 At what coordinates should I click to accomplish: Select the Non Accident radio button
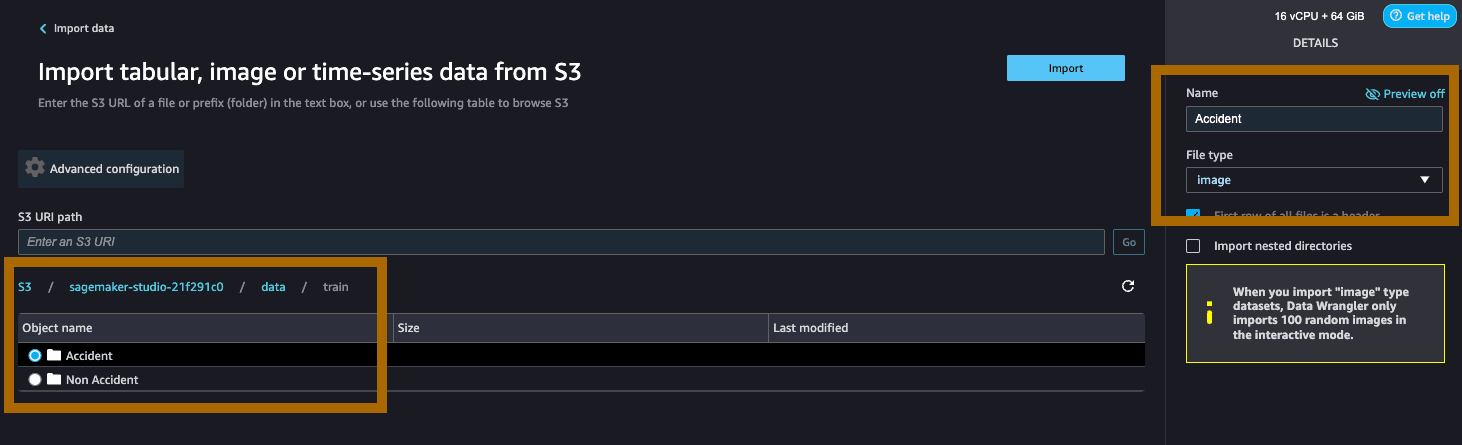click(35, 380)
